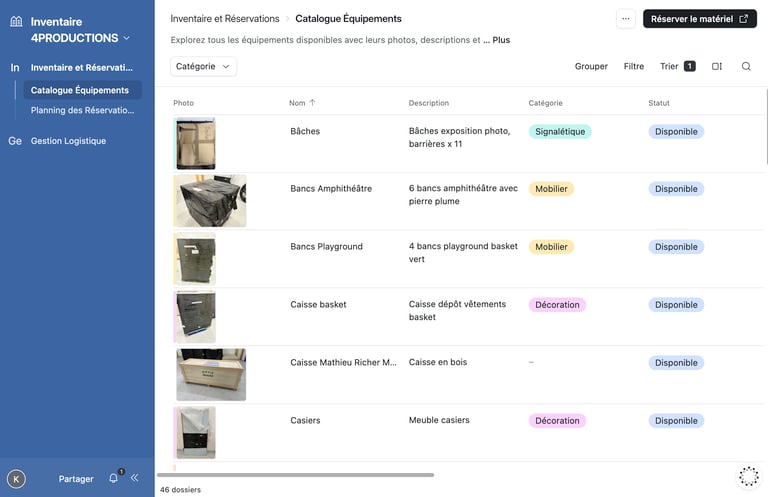Click the '46 dossiers' record count
768x497 pixels.
180,490
